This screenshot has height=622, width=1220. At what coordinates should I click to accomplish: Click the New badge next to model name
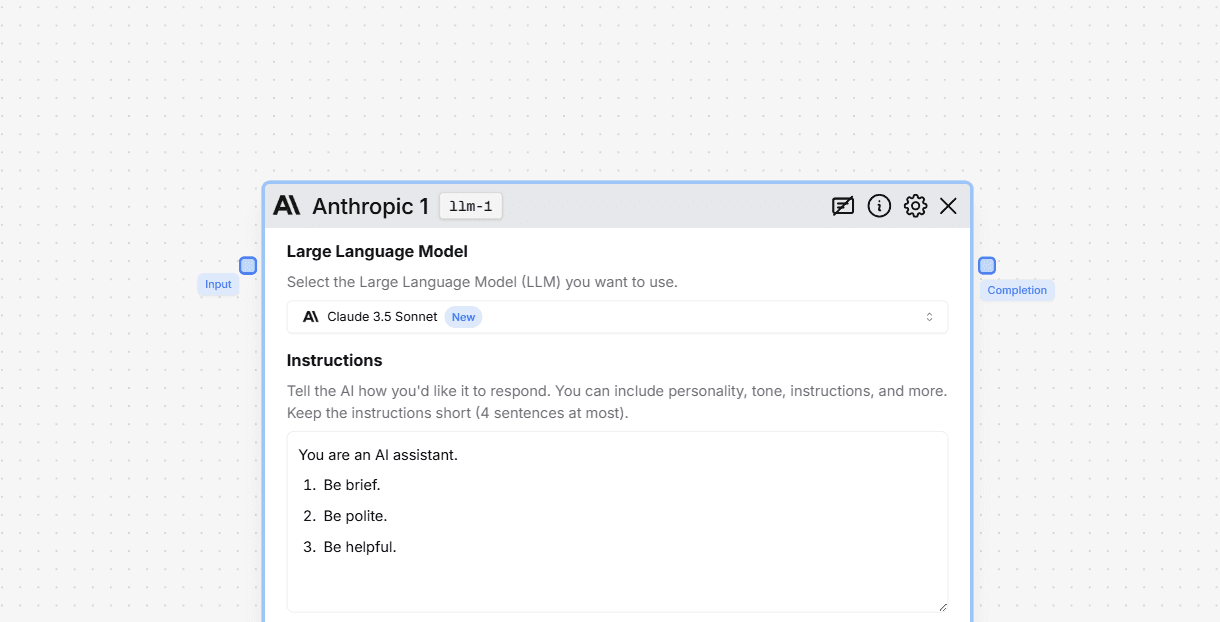pos(463,317)
